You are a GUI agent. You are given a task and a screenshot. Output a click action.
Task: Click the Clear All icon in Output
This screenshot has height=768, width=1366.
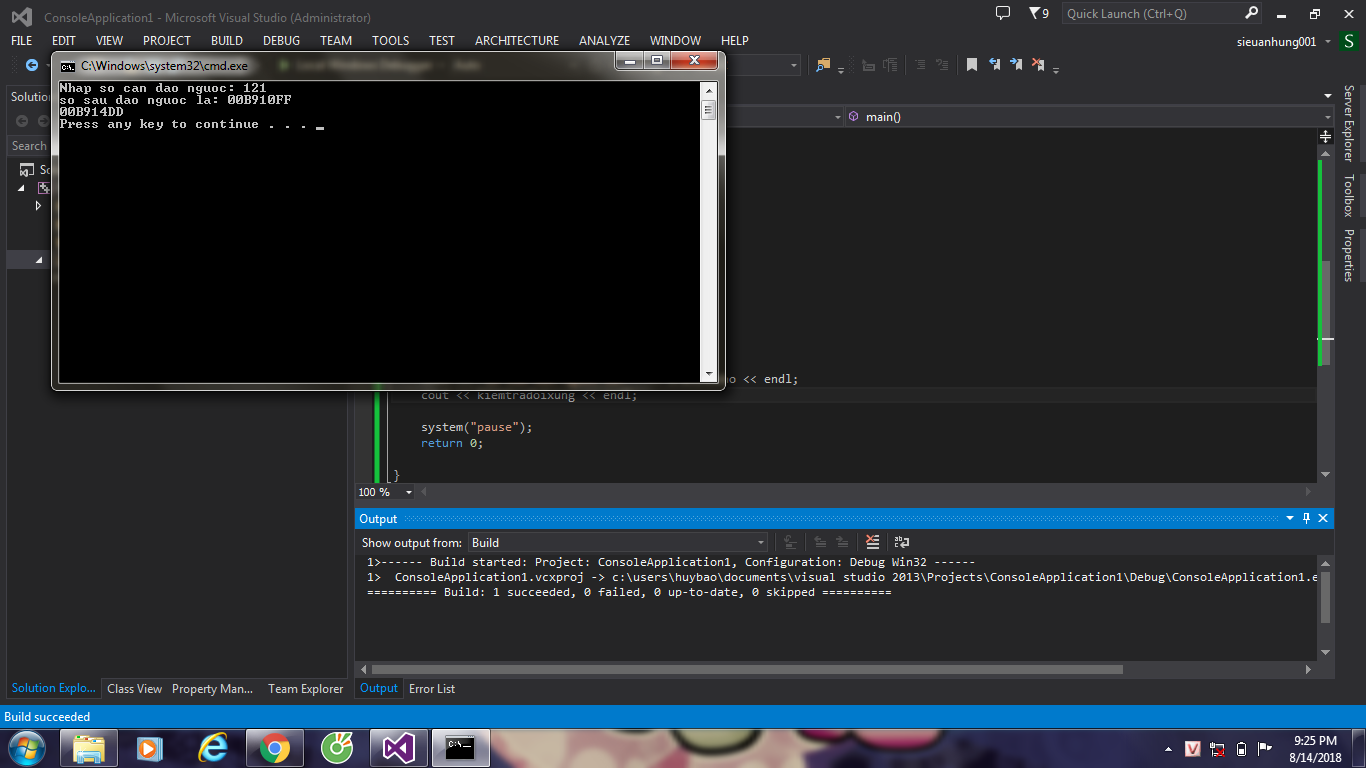coord(872,542)
